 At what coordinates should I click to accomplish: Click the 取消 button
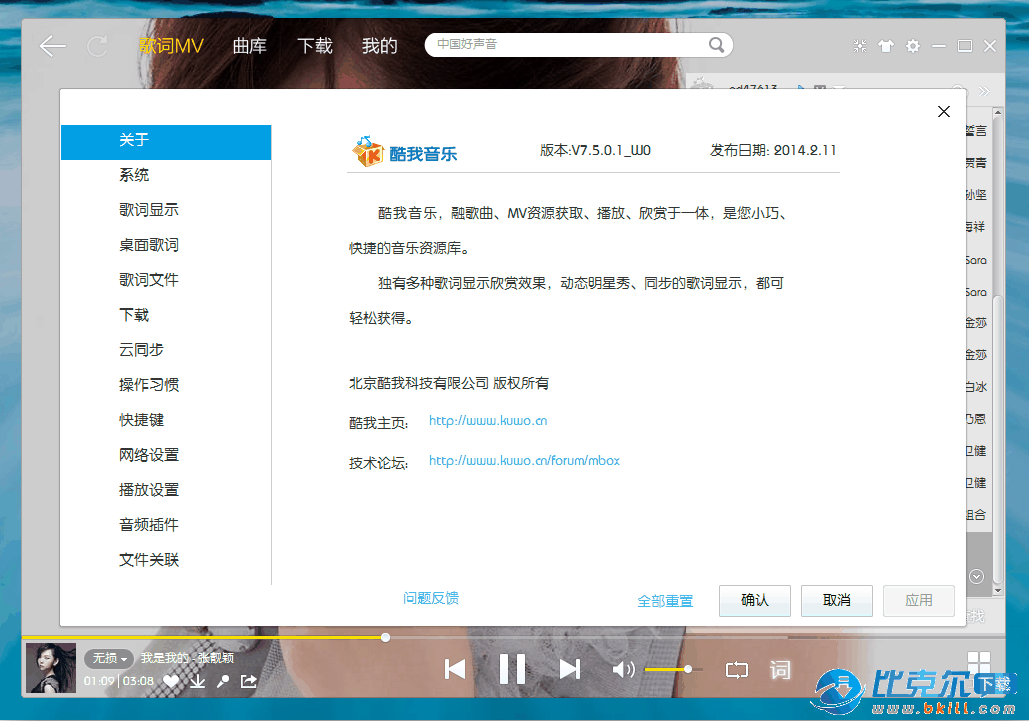coord(837,600)
